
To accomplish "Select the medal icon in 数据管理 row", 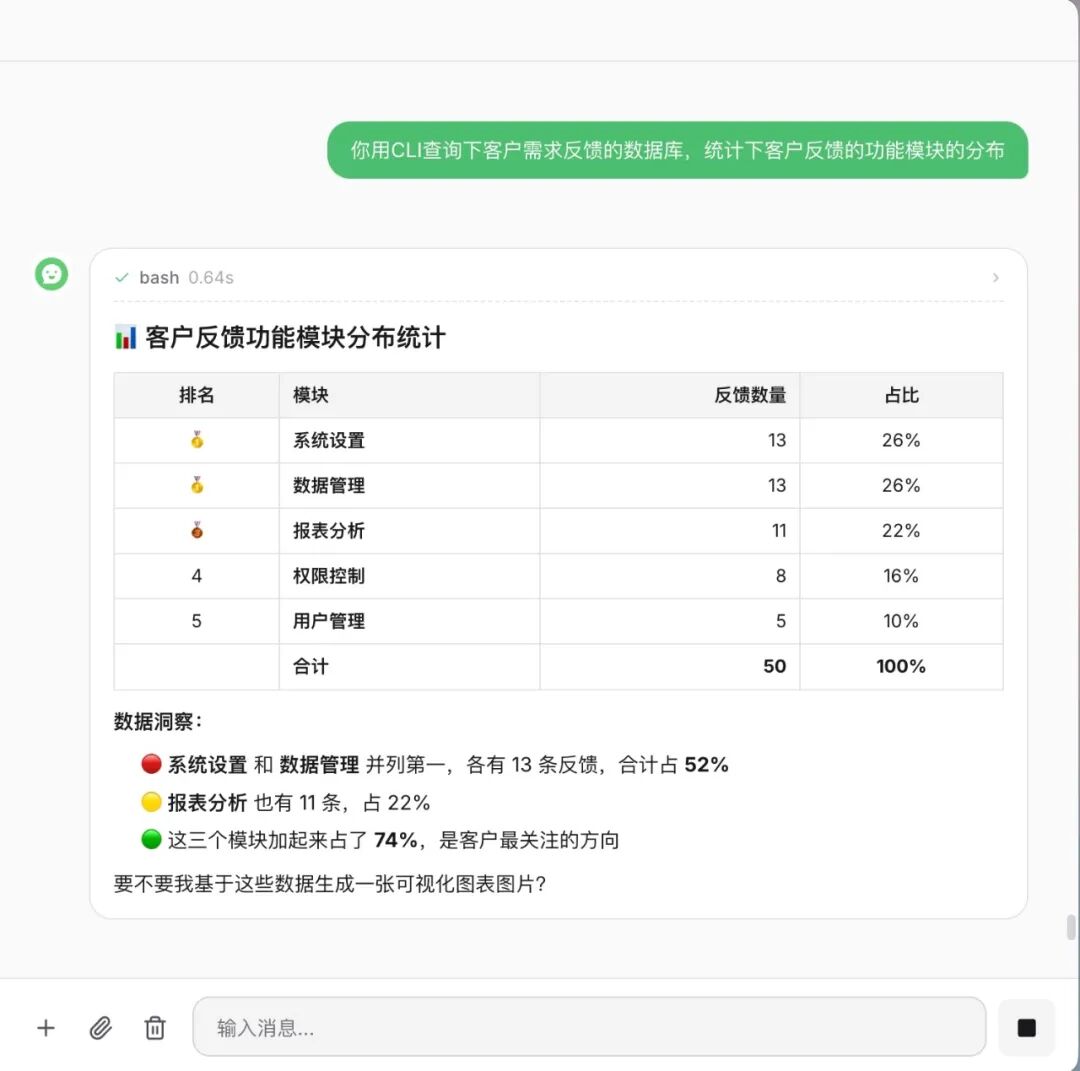I will click(197, 486).
